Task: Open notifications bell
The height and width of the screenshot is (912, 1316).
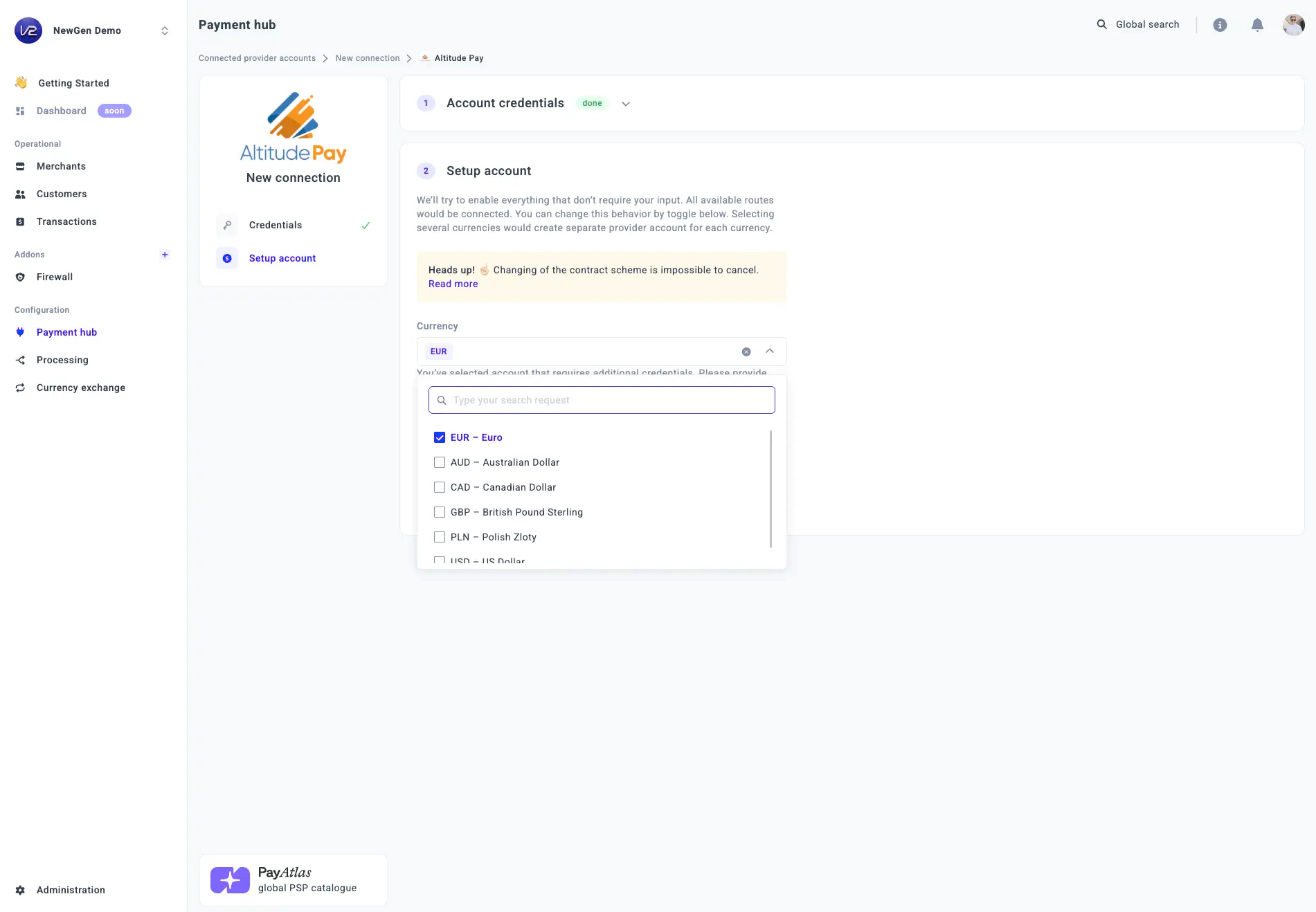Action: 1257,25
